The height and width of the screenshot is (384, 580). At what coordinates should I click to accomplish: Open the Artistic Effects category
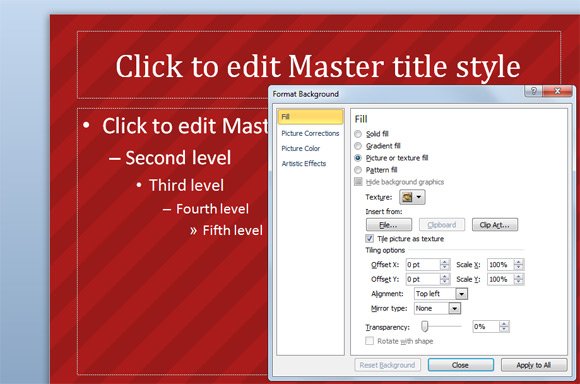(304, 164)
